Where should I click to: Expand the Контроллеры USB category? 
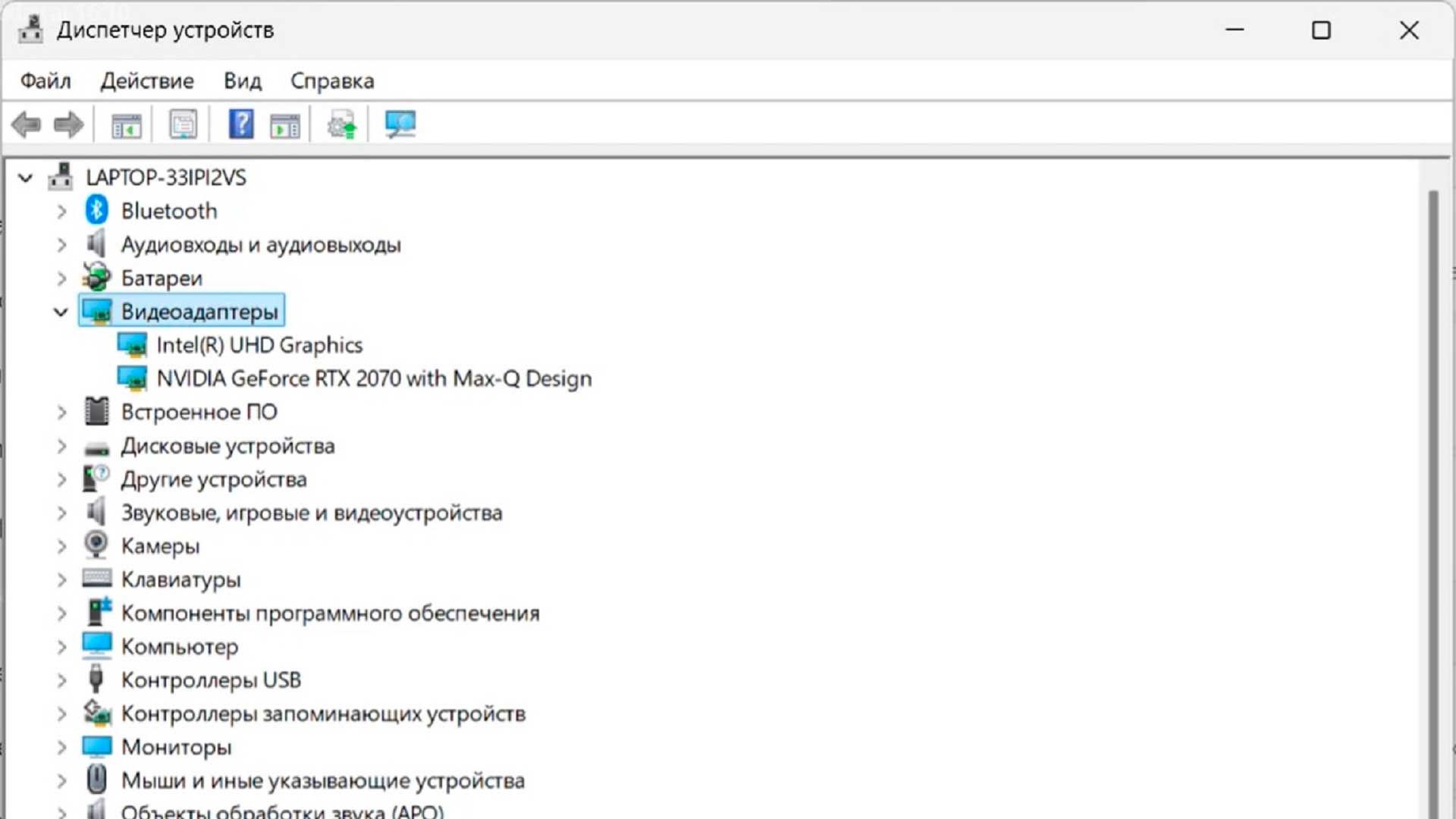click(61, 679)
